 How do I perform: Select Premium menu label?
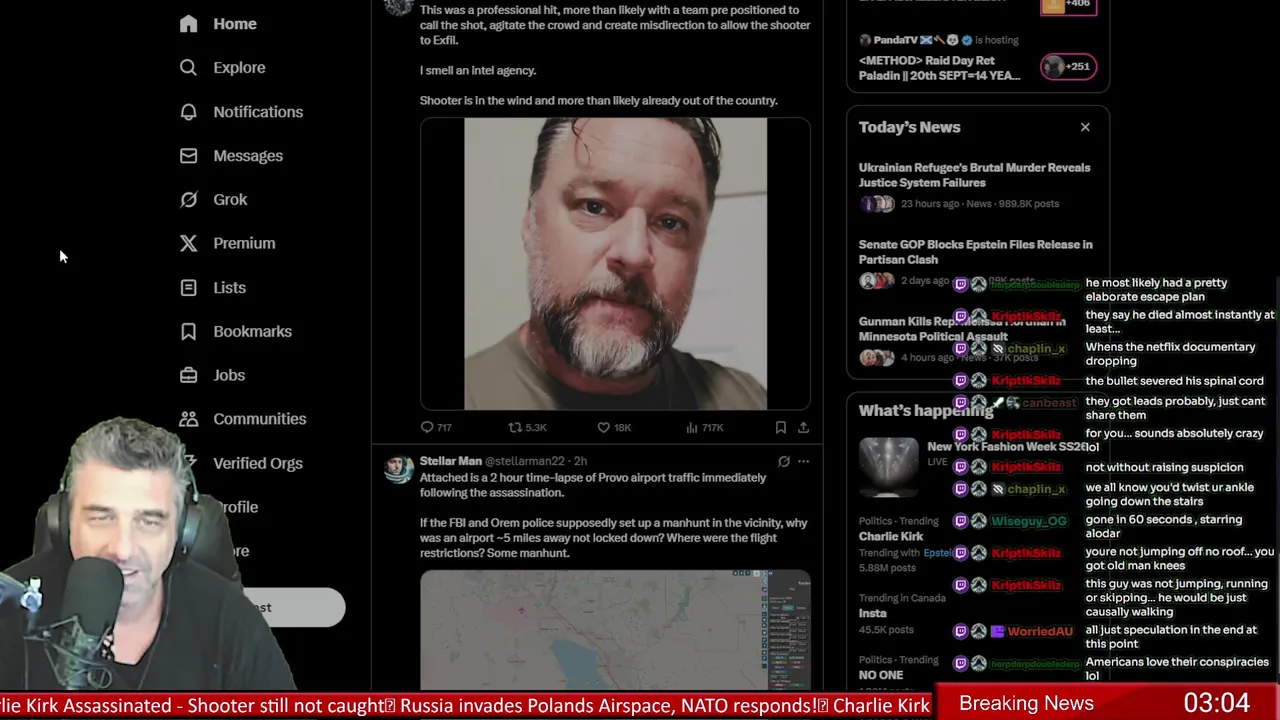[244, 243]
